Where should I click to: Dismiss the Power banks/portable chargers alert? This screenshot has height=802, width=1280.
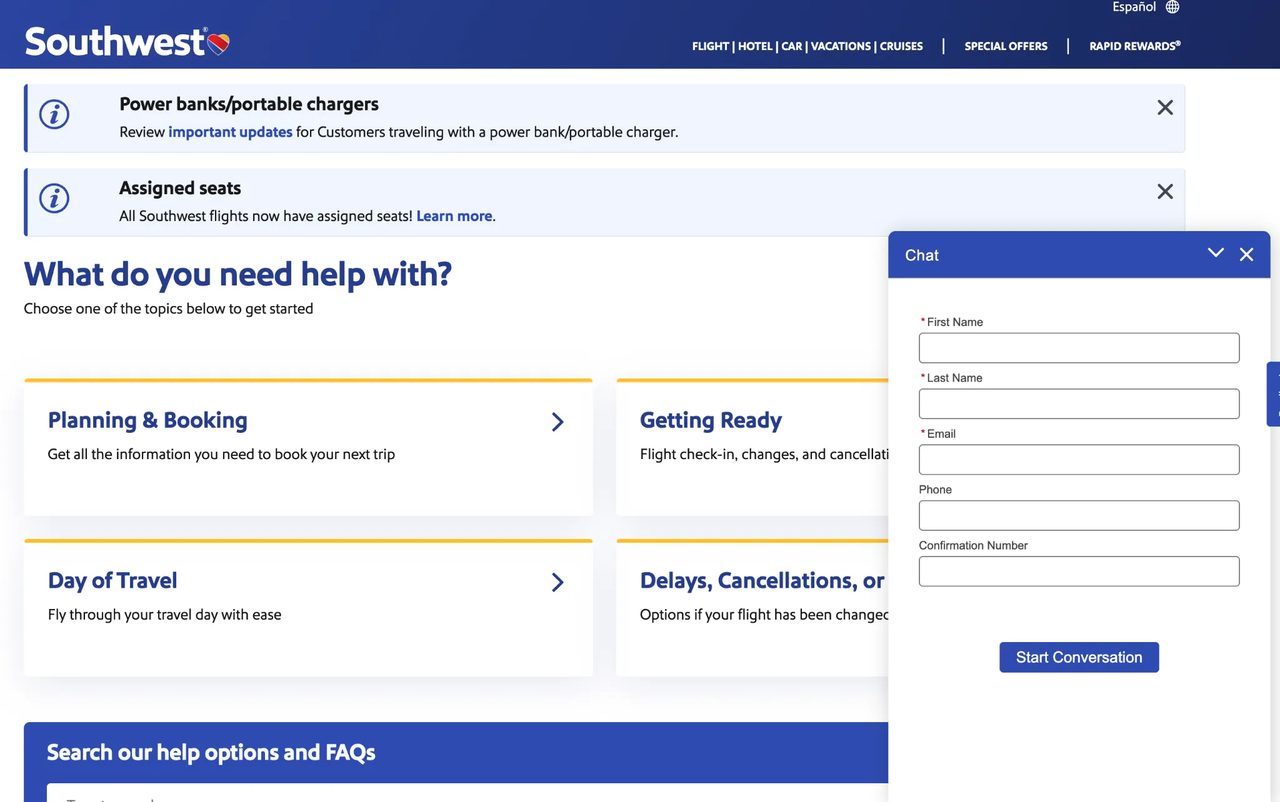click(x=1165, y=107)
